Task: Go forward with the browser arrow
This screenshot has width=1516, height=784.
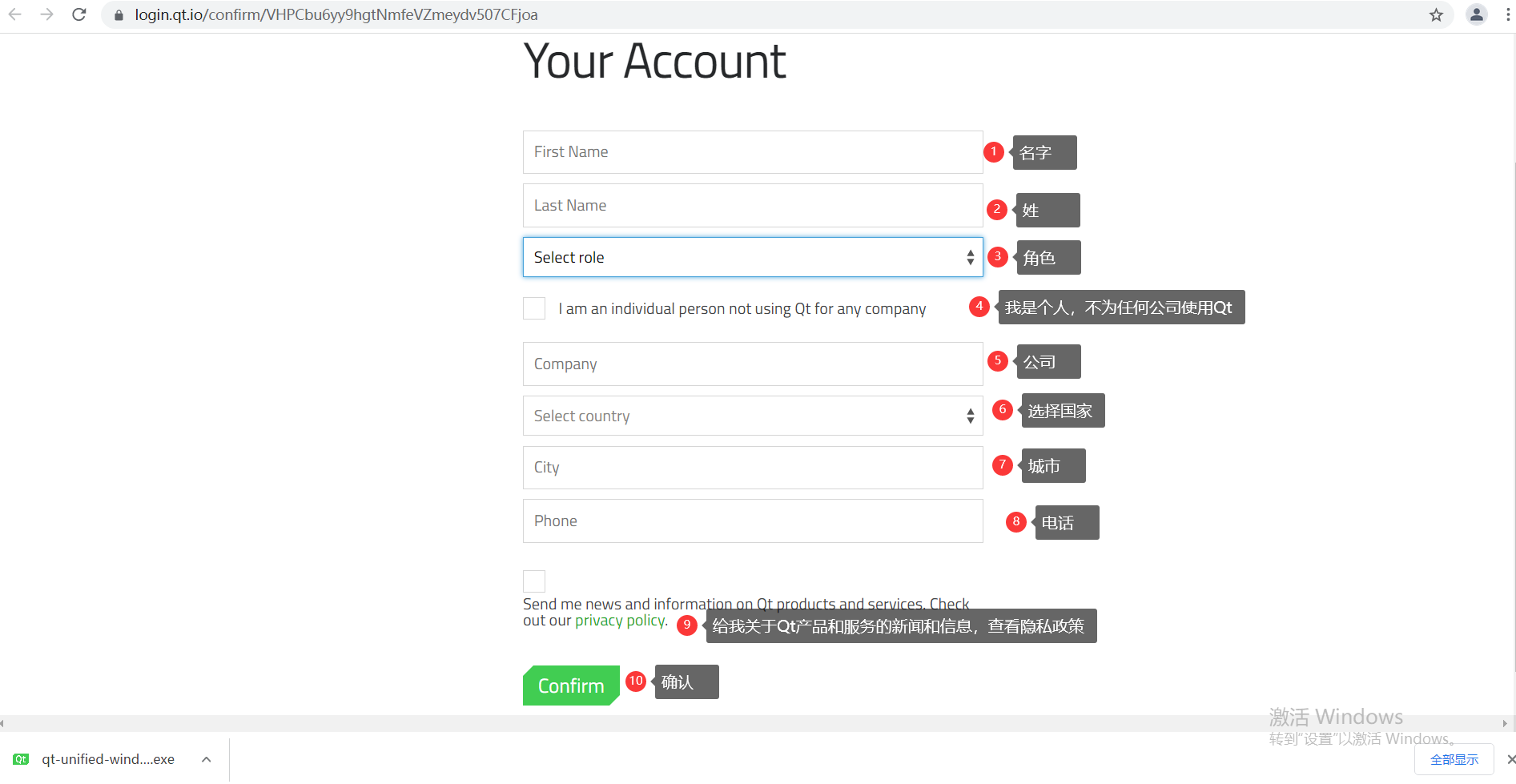Action: pyautogui.click(x=47, y=14)
